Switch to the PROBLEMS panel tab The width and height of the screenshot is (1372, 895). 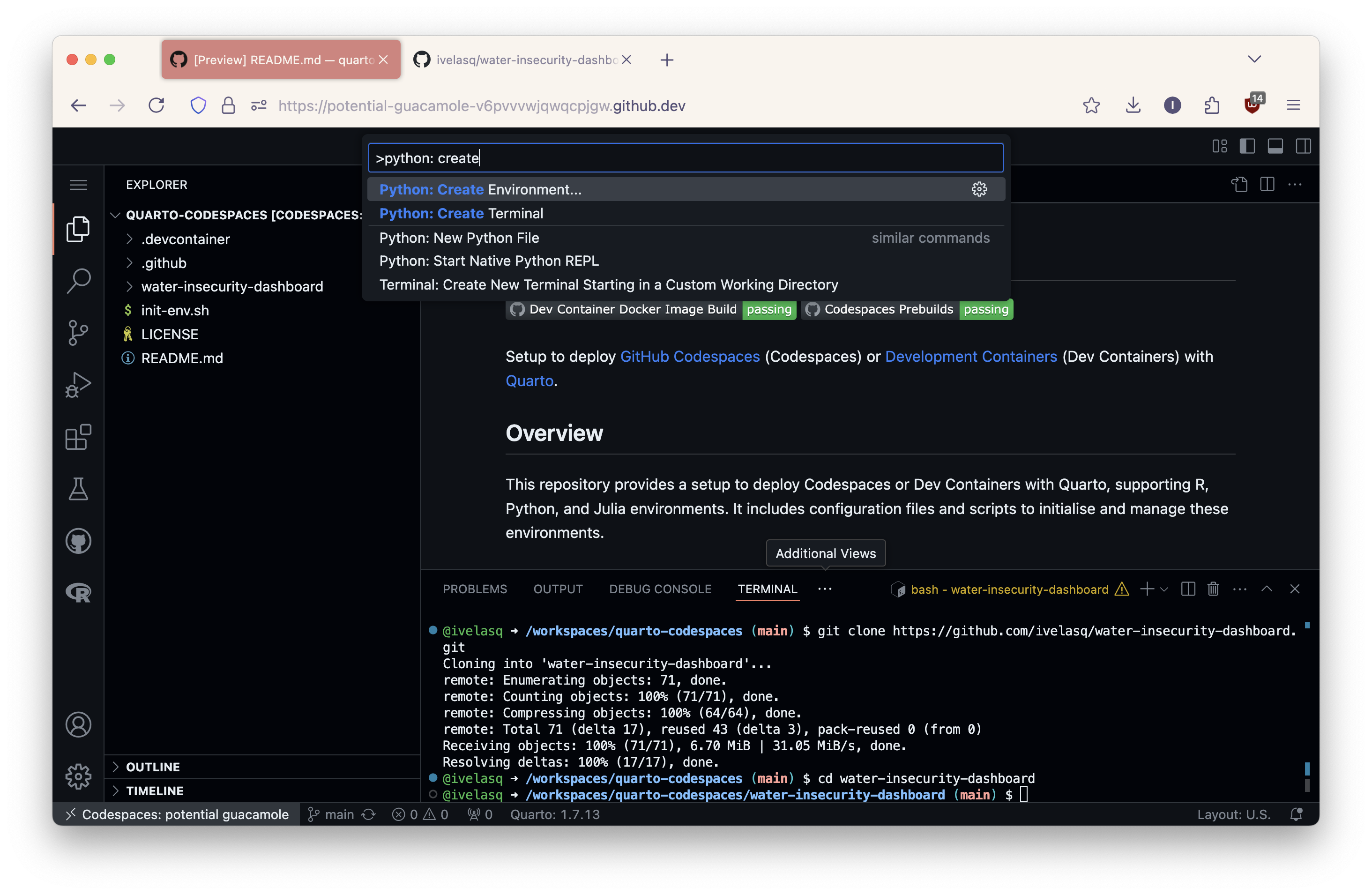(474, 589)
